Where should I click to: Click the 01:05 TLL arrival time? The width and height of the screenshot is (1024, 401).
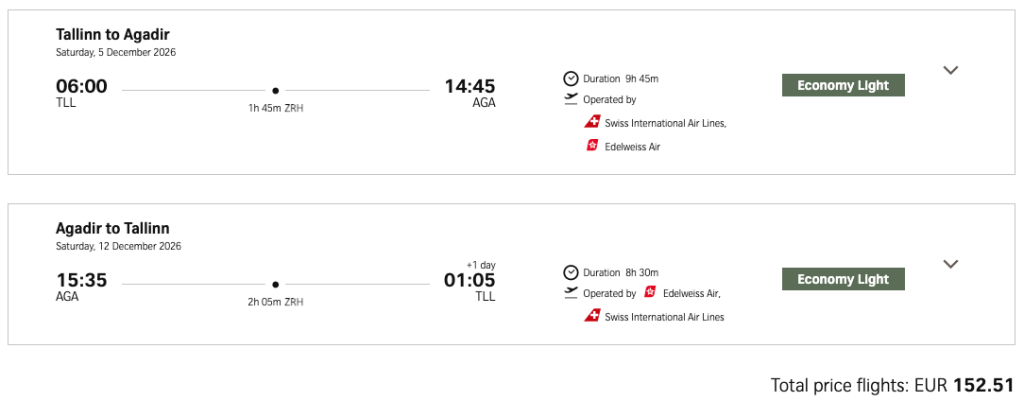point(469,280)
